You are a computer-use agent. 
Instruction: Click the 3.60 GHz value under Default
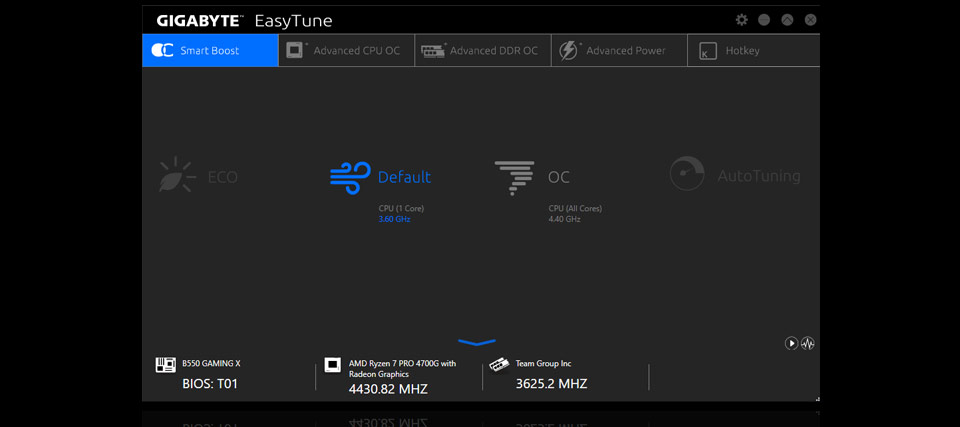(x=394, y=219)
